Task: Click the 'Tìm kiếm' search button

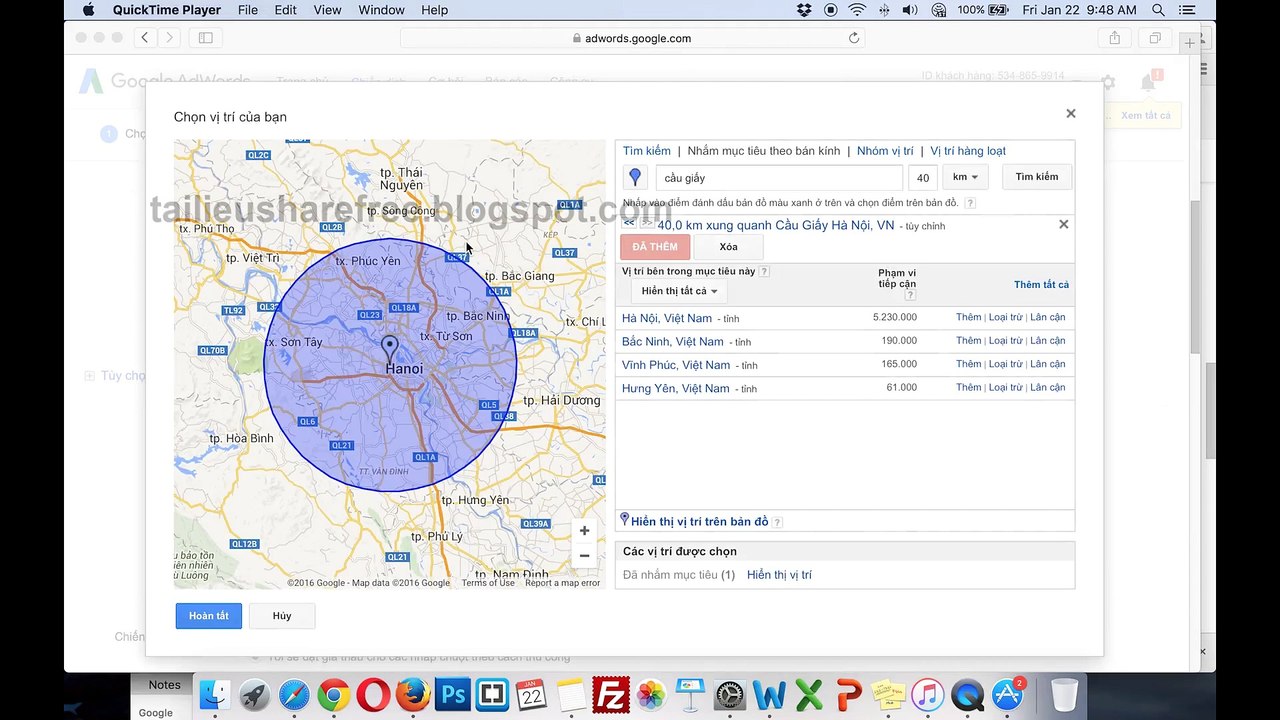Action: pyautogui.click(x=1037, y=178)
